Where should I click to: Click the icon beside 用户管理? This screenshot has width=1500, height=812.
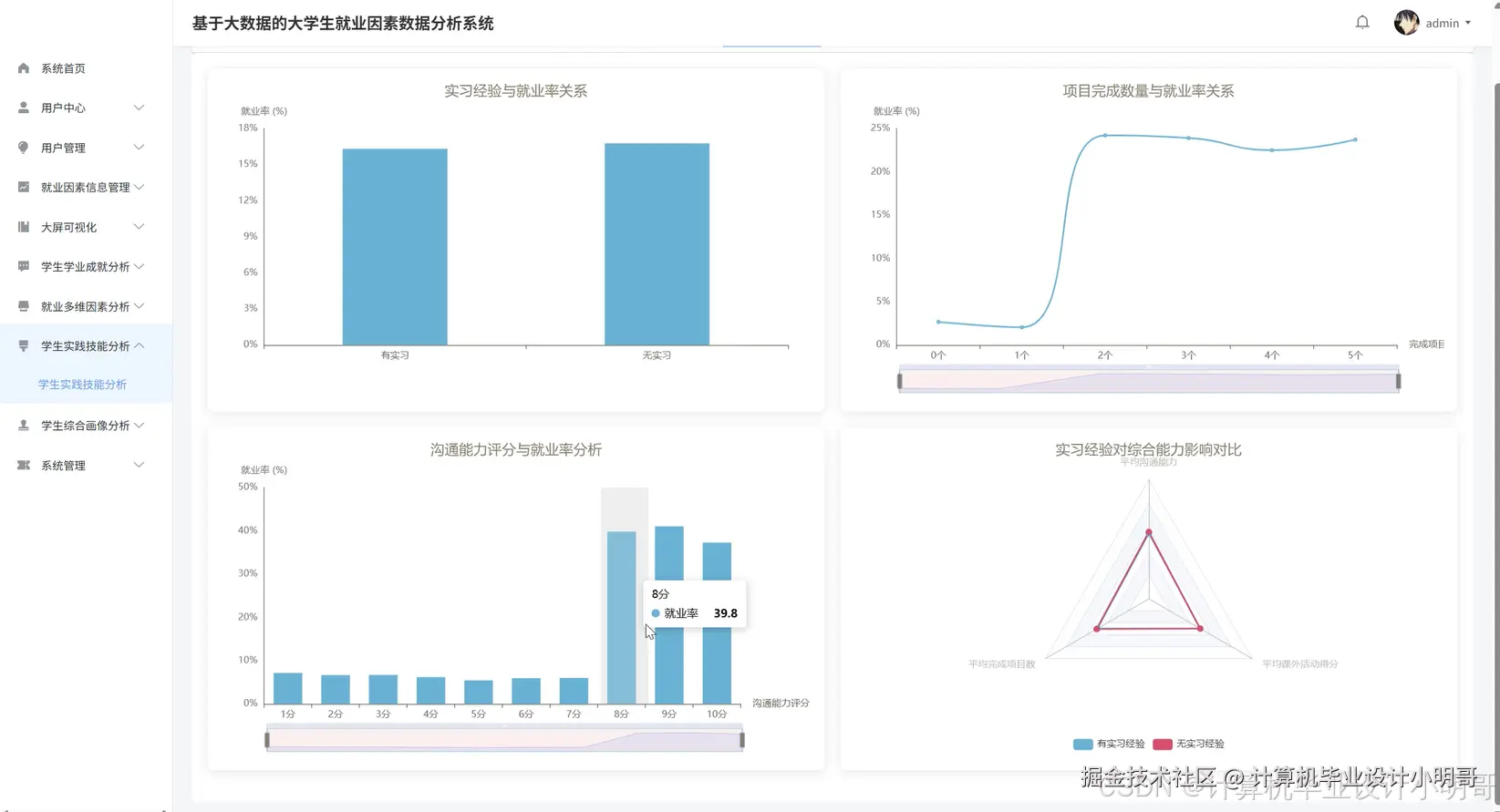[24, 148]
